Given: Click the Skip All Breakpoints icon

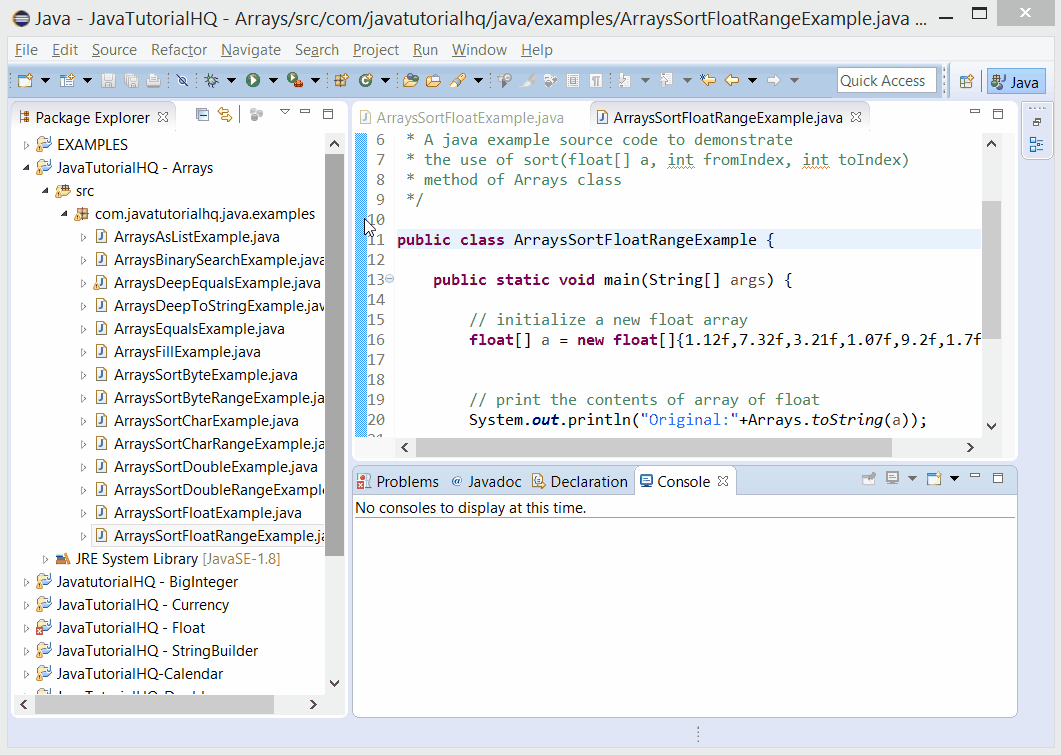Looking at the screenshot, I should (182, 81).
